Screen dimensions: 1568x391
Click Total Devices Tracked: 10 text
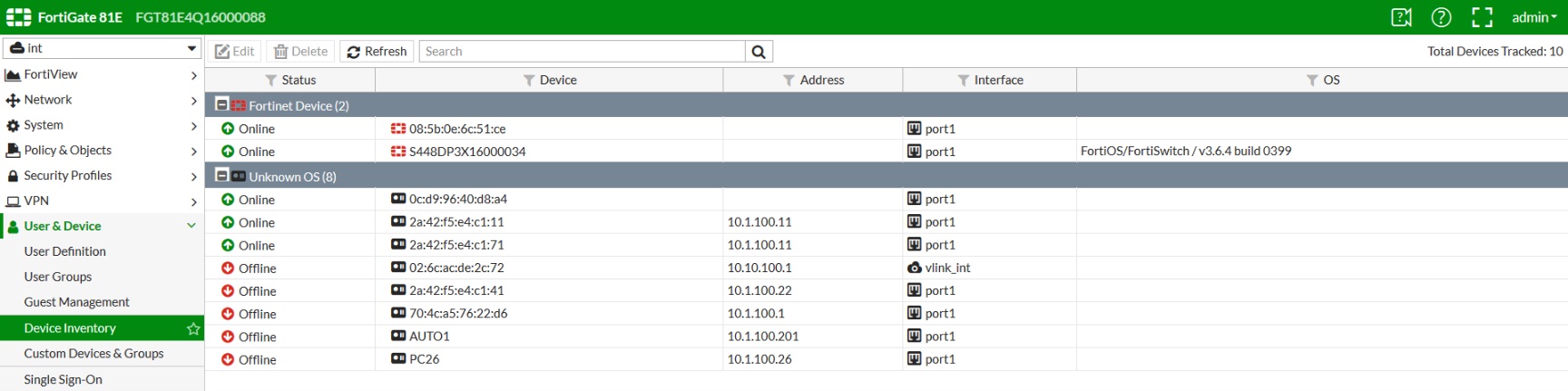[1494, 52]
